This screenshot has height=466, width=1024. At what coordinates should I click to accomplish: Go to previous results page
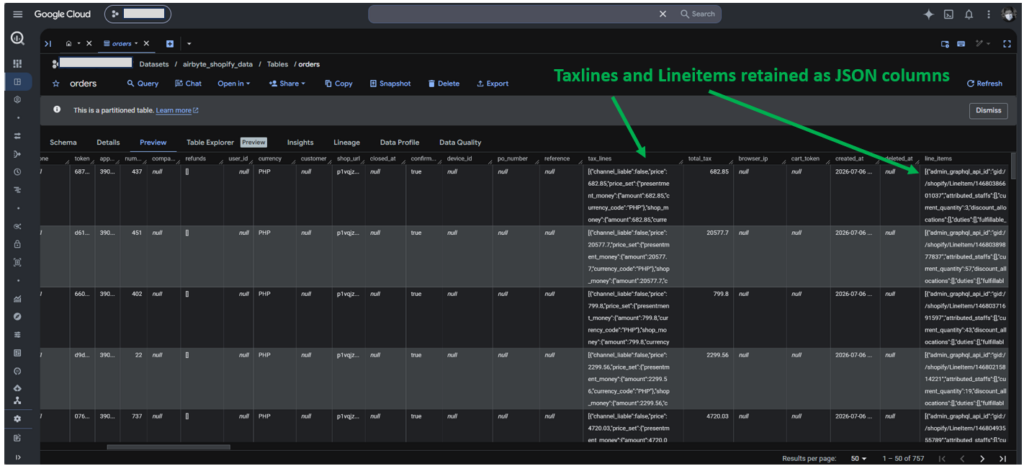point(961,459)
